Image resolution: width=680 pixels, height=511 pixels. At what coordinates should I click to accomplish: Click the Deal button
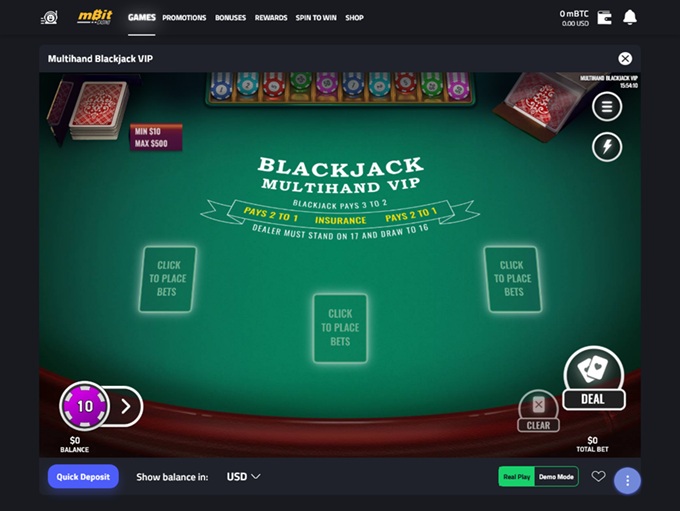(x=594, y=378)
